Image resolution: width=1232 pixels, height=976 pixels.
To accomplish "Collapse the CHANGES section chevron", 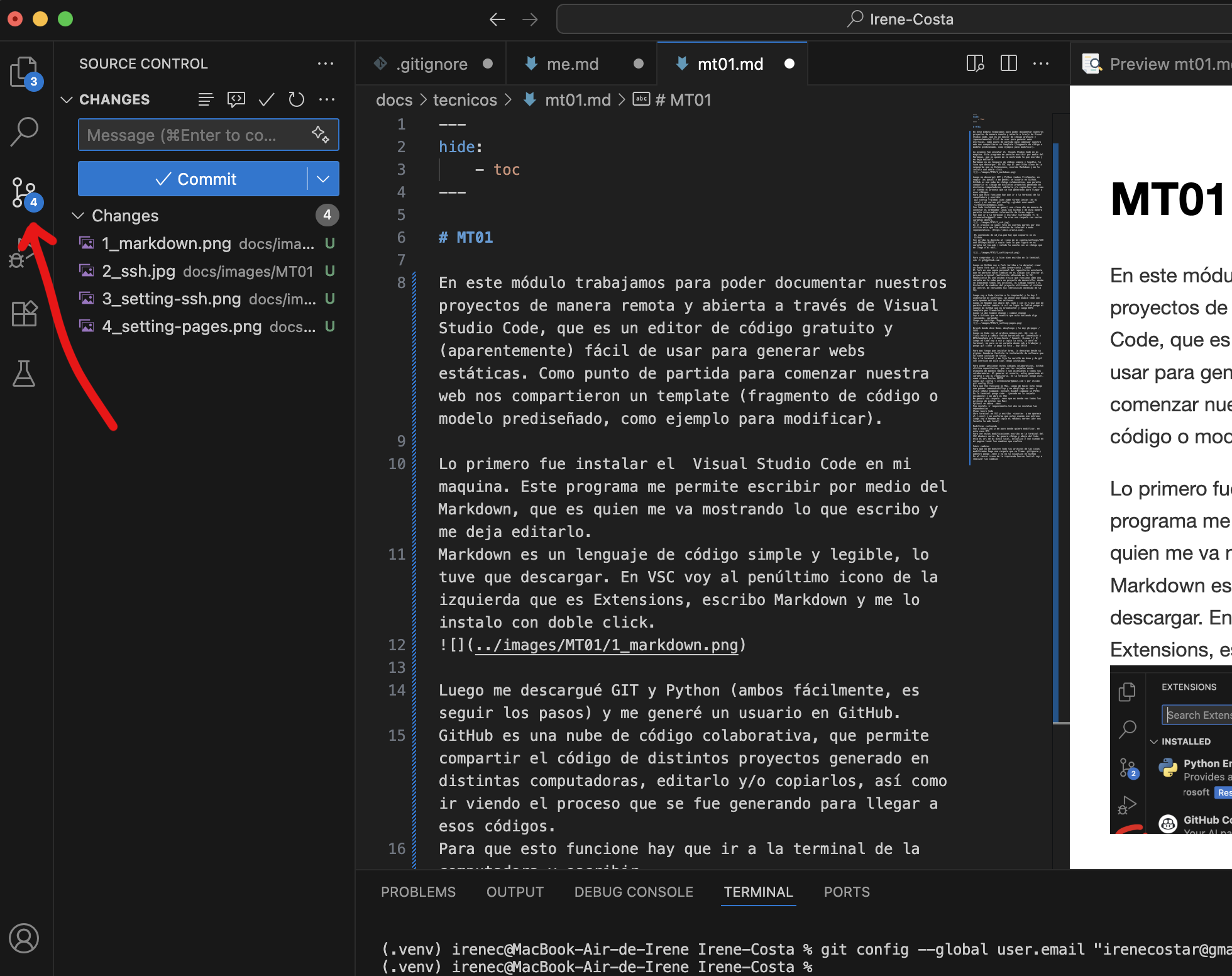I will pyautogui.click(x=67, y=99).
